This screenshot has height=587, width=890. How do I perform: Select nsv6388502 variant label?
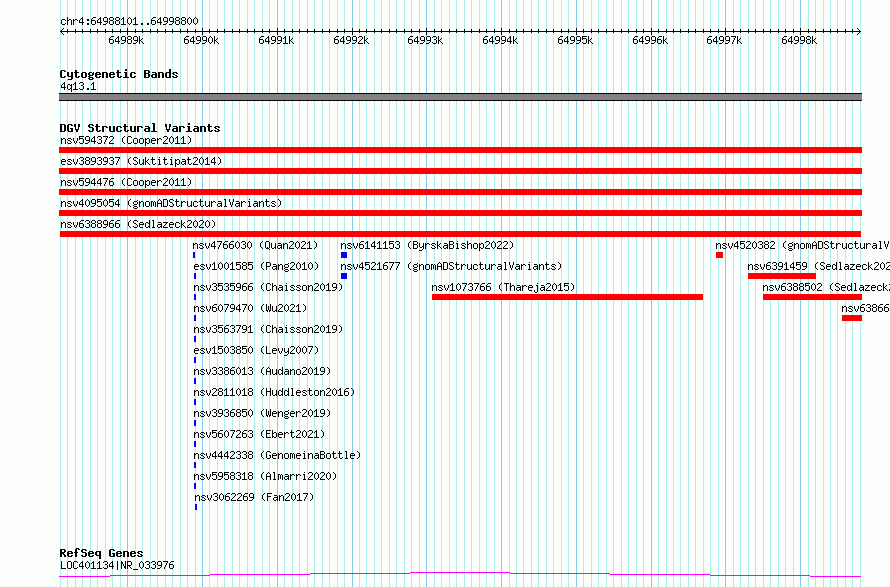tap(826, 287)
